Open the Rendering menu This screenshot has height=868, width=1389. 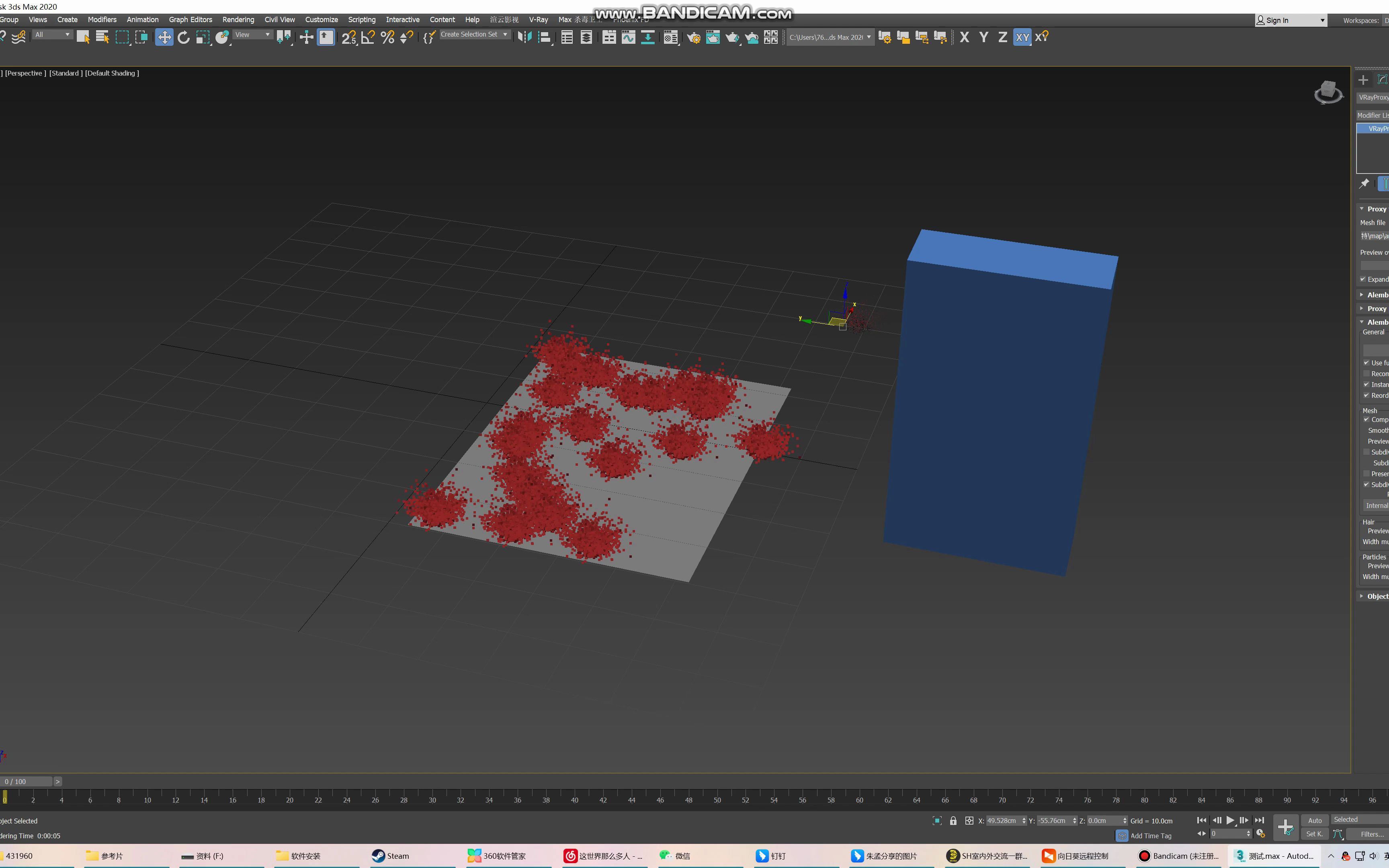[x=238, y=20]
